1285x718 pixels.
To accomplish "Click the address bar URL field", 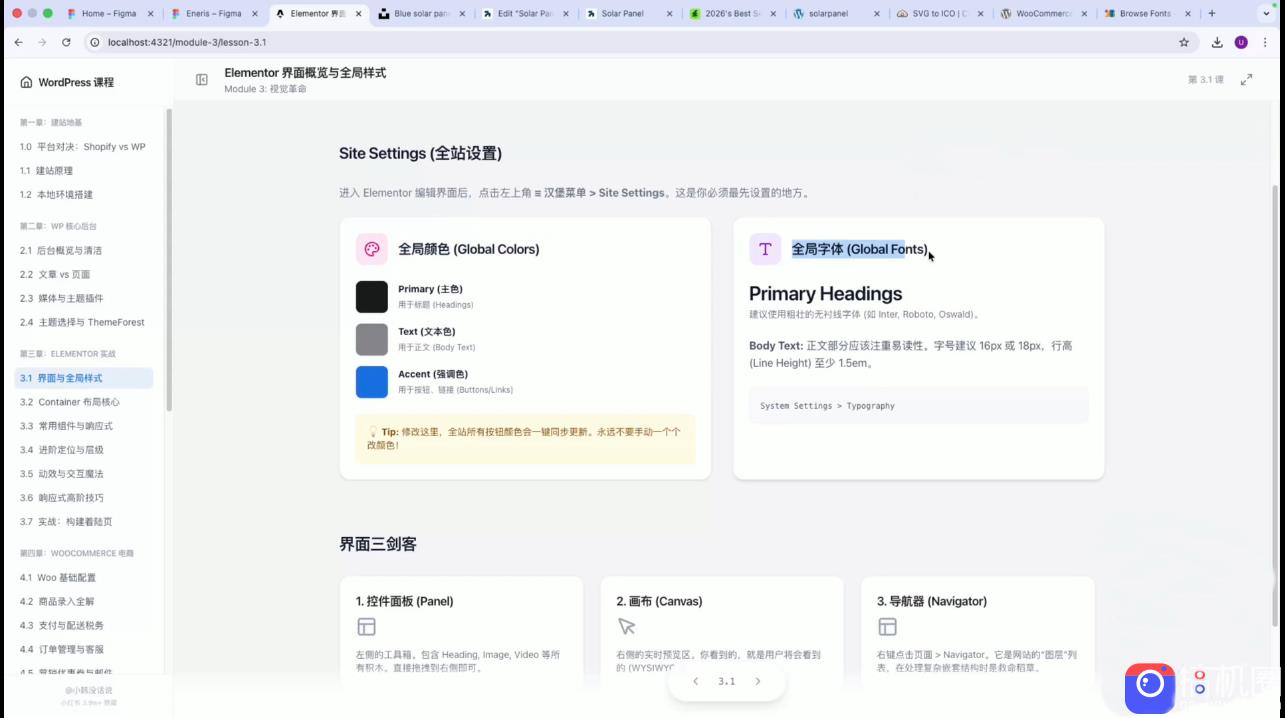I will [x=640, y=42].
